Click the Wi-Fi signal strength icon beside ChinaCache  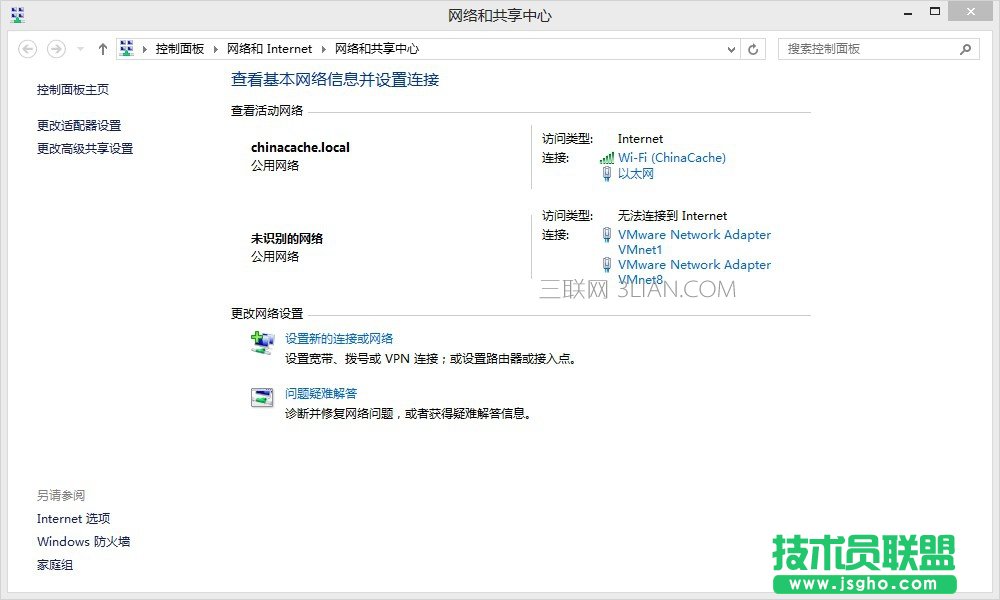pos(608,157)
